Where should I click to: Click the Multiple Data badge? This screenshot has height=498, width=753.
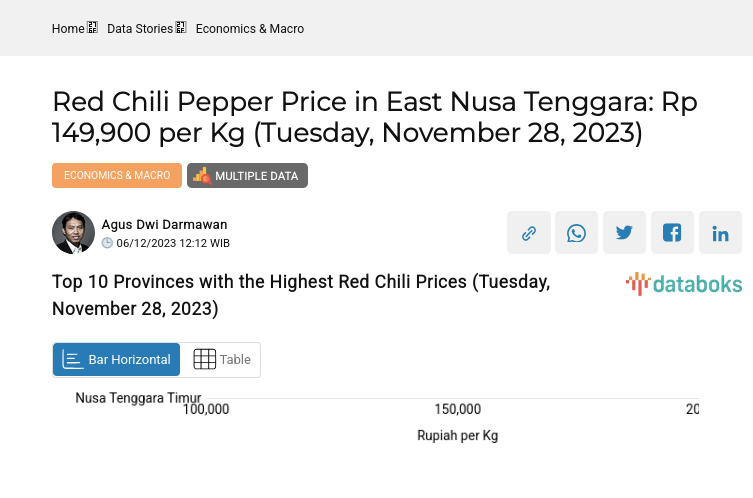click(x=247, y=176)
